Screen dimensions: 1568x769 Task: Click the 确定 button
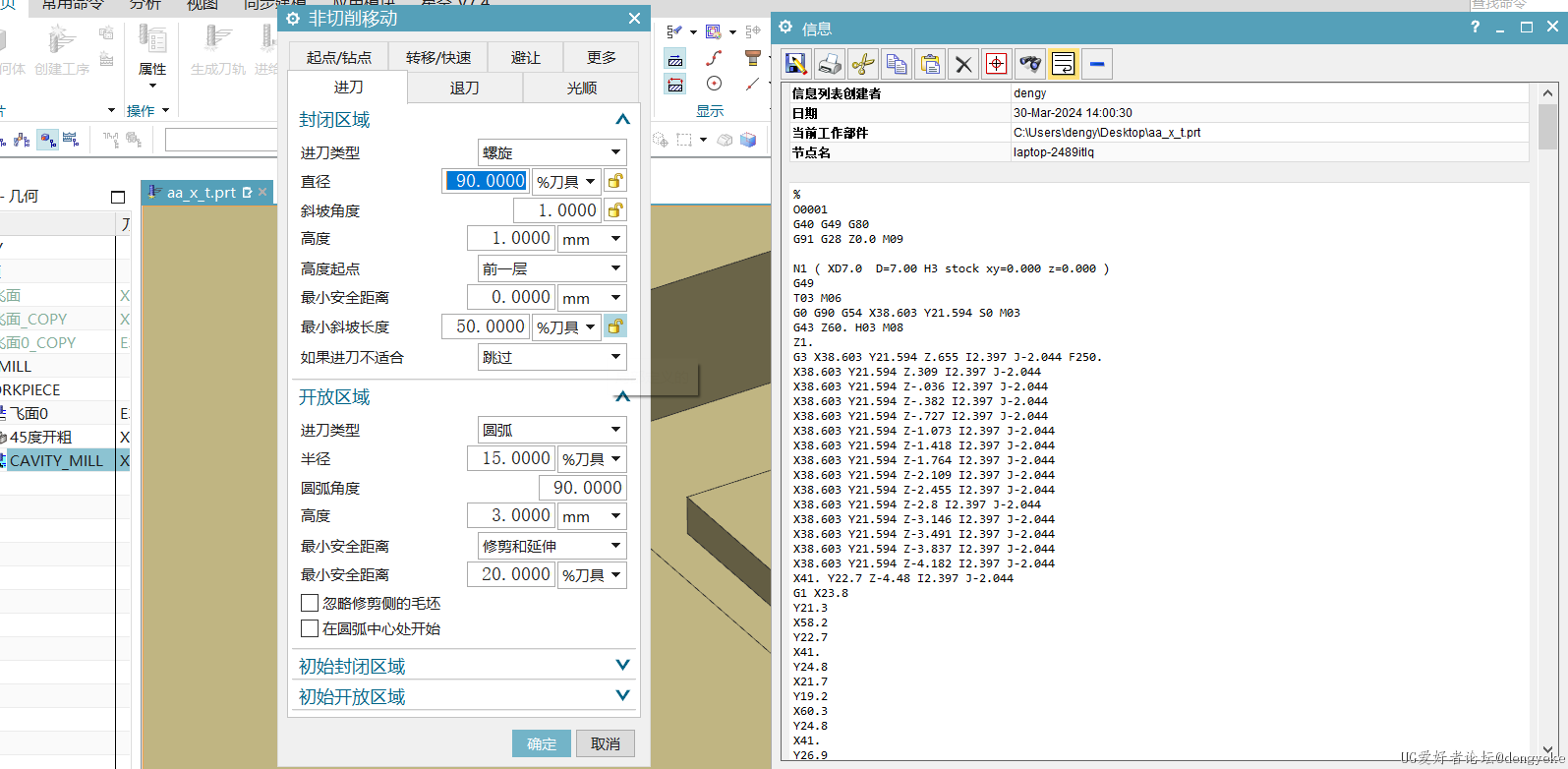(x=542, y=743)
